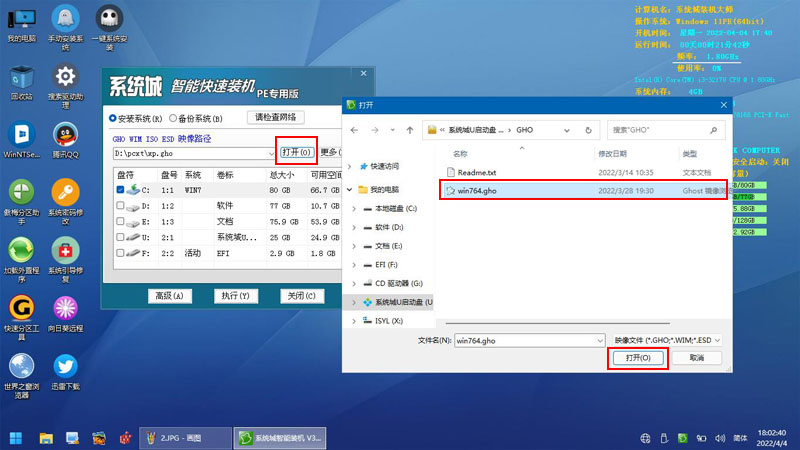Open the 一键系统安装 desktop icon

[x=109, y=28]
